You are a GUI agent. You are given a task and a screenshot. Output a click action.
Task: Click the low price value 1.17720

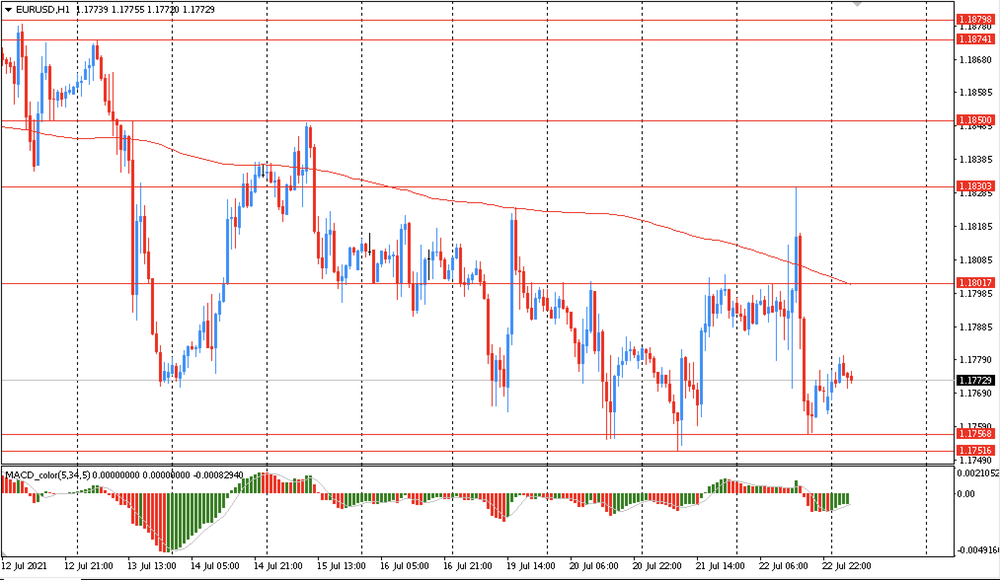click(164, 10)
